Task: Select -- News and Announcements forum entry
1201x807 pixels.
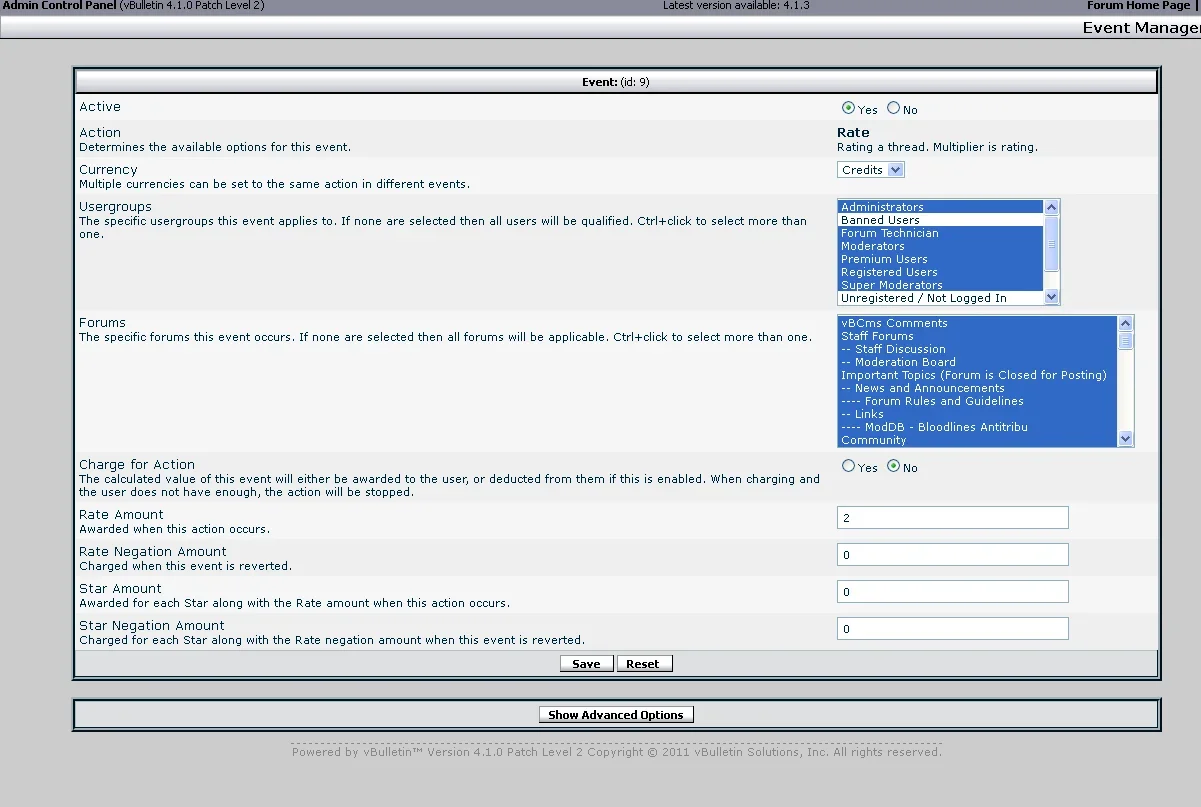Action: click(x=978, y=388)
